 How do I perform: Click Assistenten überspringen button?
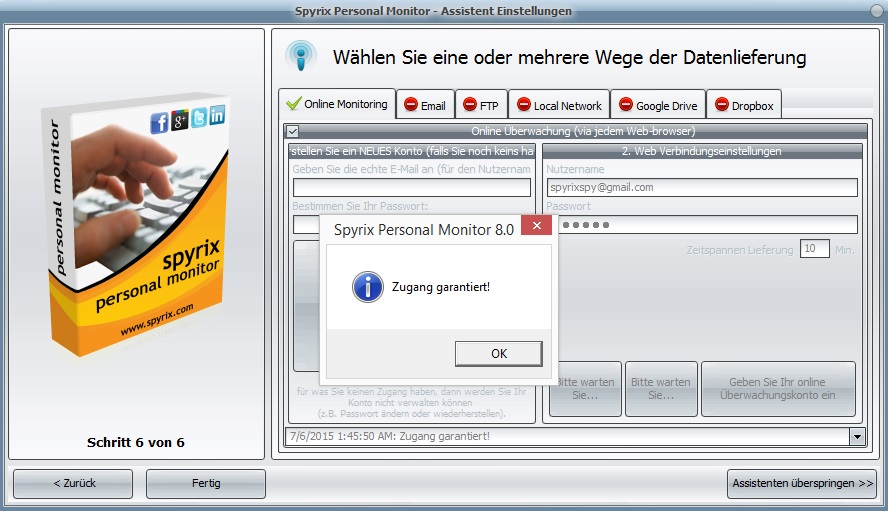click(802, 483)
